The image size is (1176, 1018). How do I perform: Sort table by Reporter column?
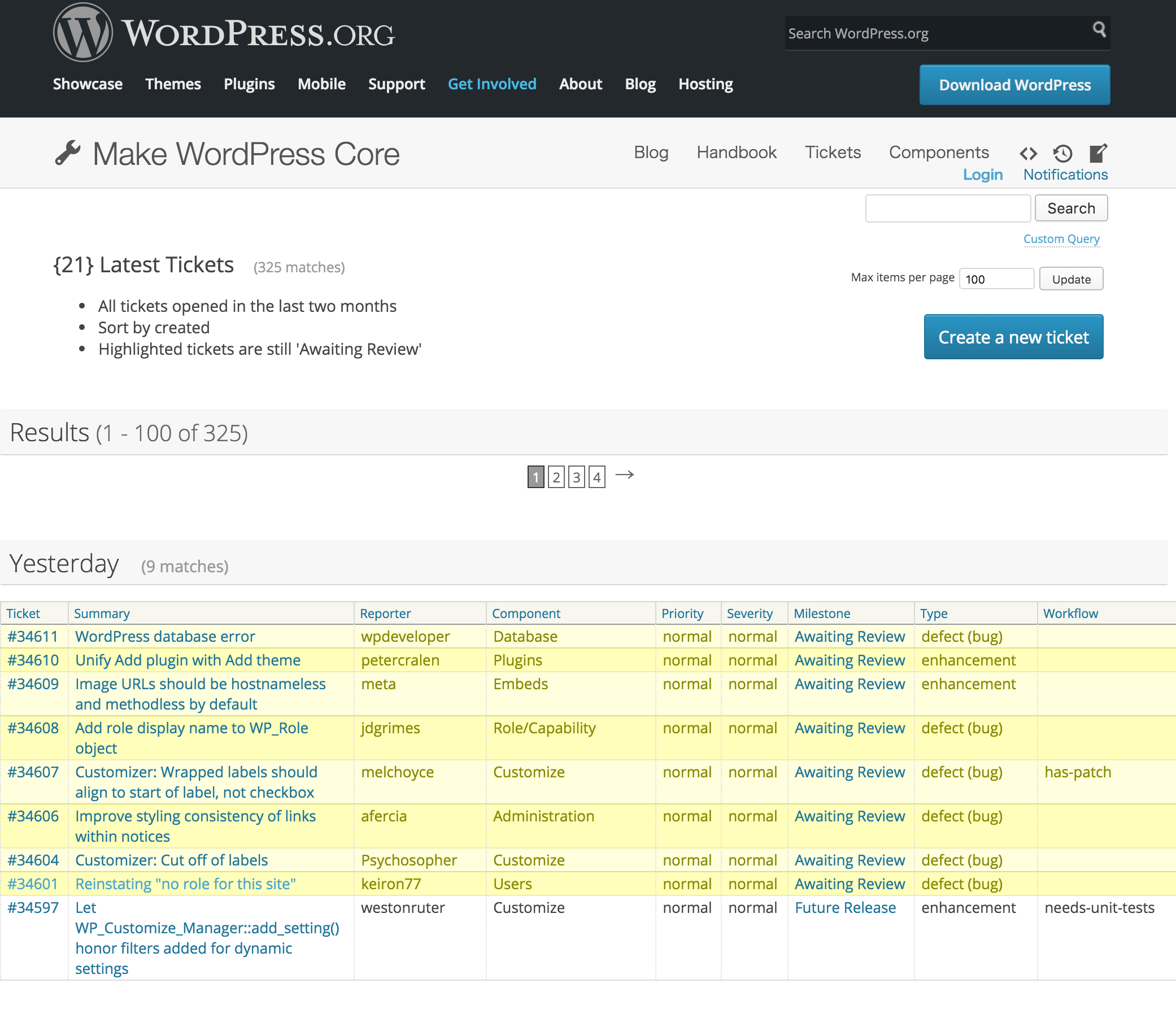[386, 614]
